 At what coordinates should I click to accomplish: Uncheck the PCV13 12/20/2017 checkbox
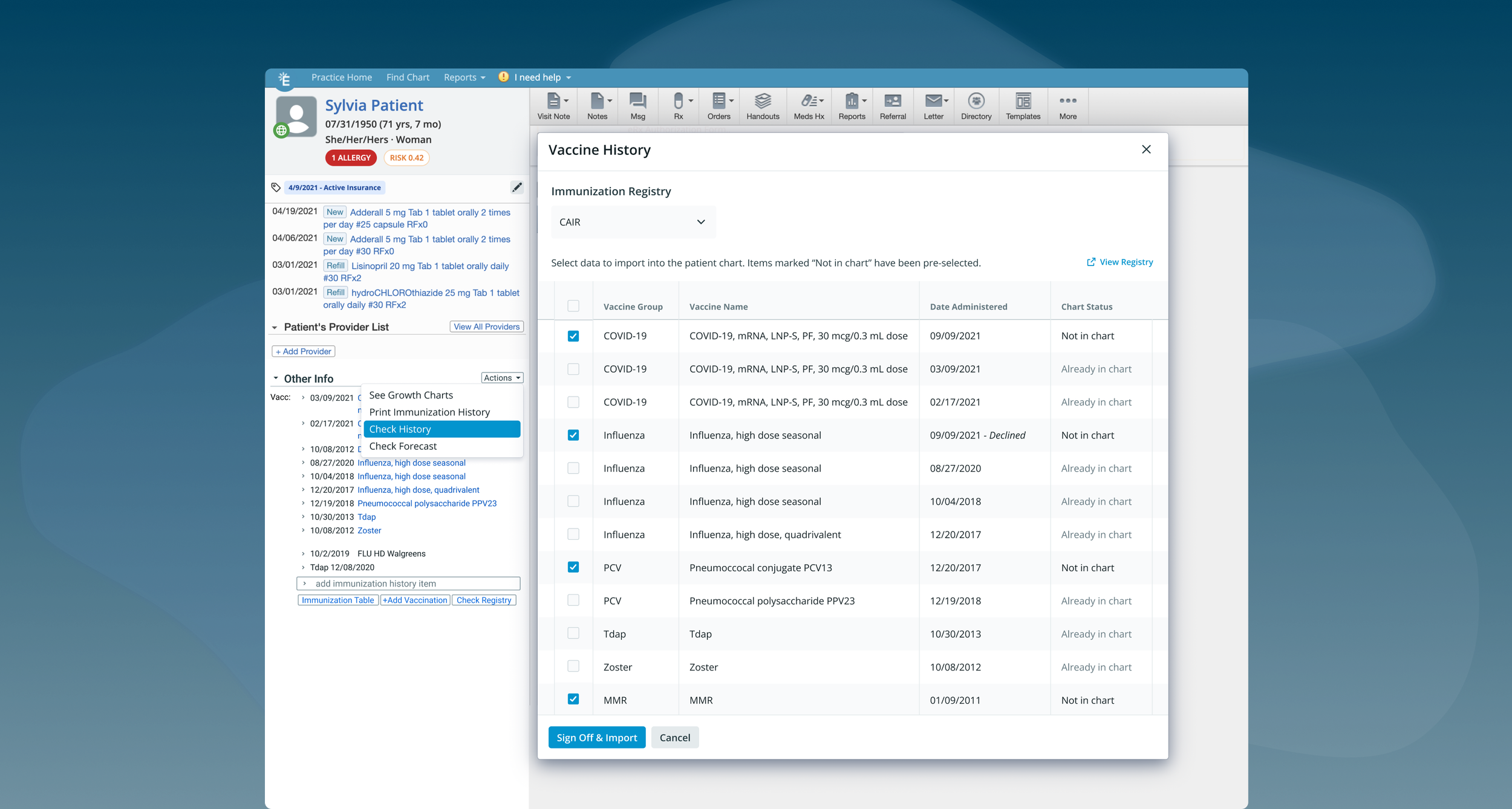[573, 567]
